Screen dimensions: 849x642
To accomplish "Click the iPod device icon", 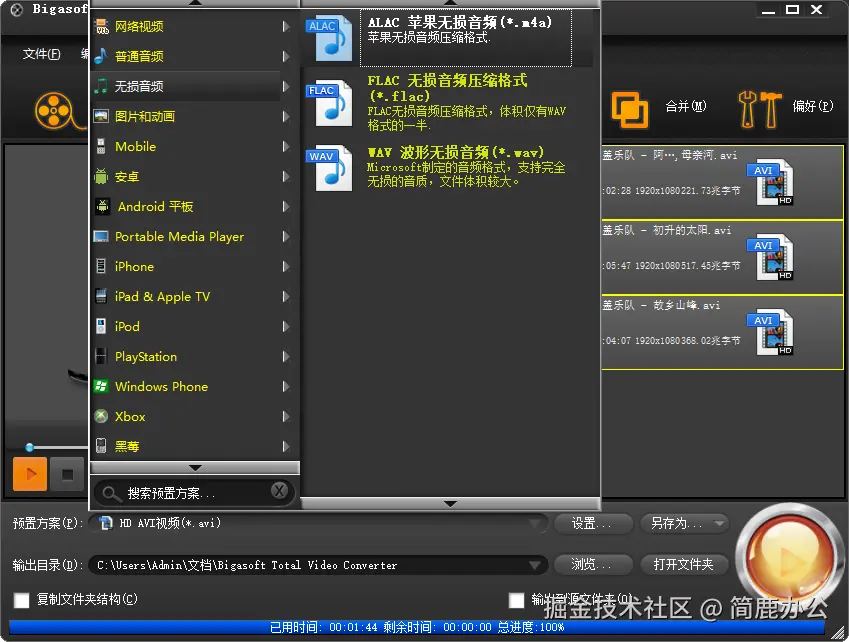I will point(101,326).
